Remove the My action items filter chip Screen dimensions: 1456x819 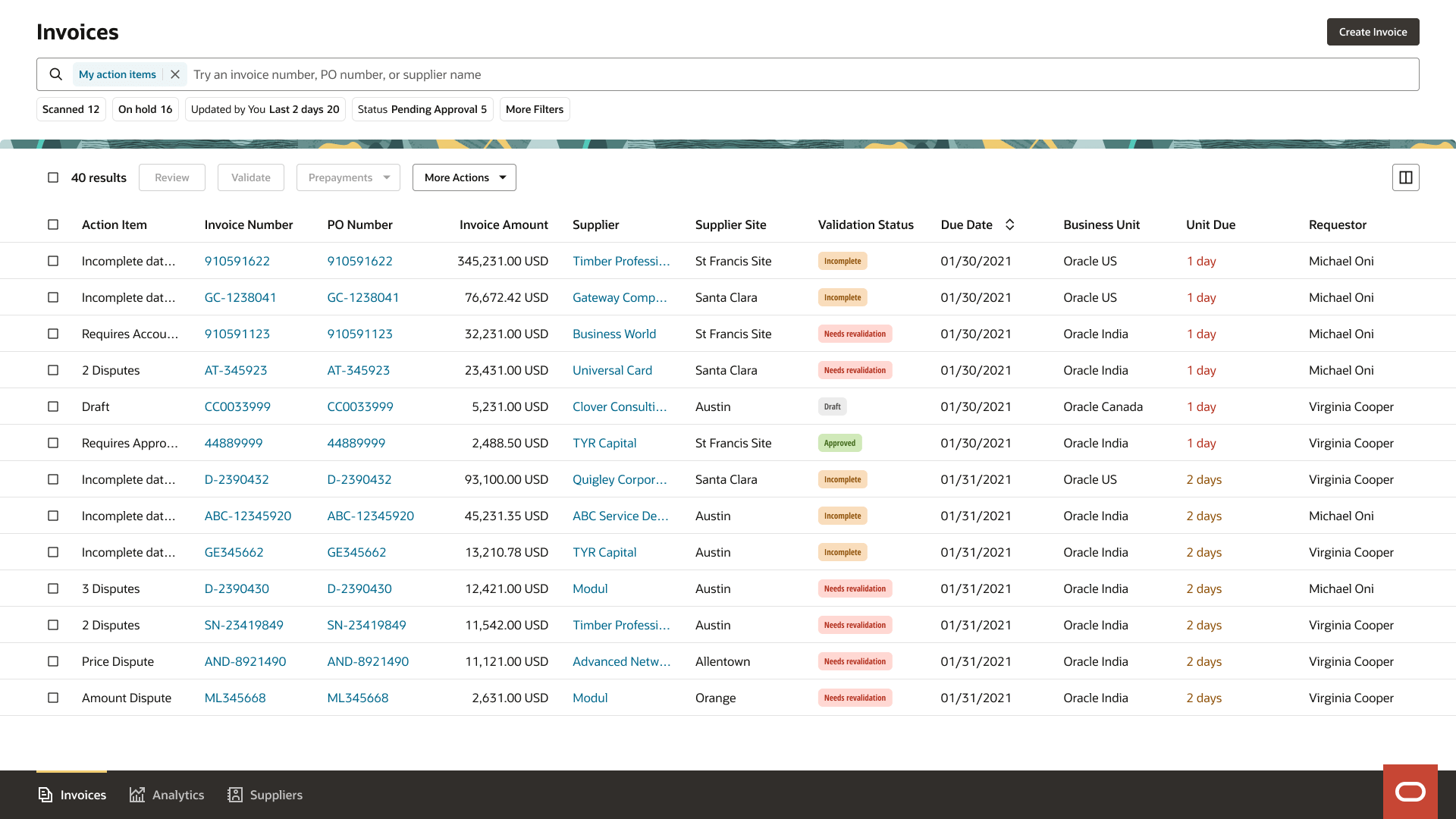[175, 74]
